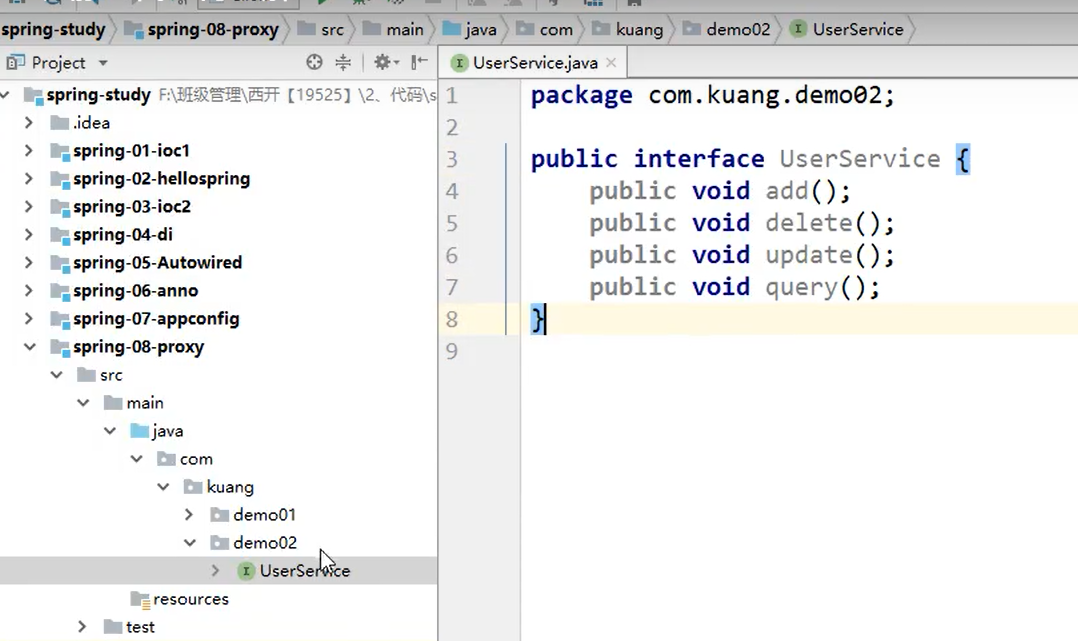Viewport: 1078px width, 641px height.
Task: Collapse the demo02 package arrow
Action: (x=190, y=543)
